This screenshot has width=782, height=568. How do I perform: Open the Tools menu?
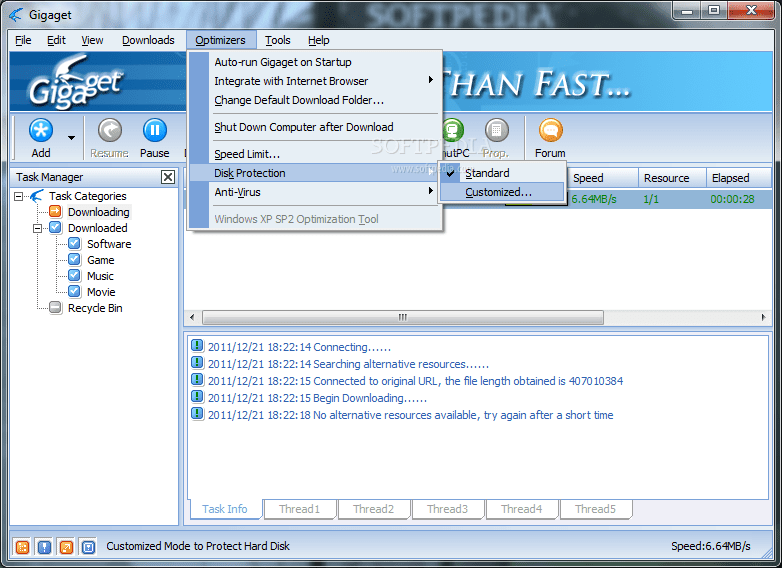278,40
